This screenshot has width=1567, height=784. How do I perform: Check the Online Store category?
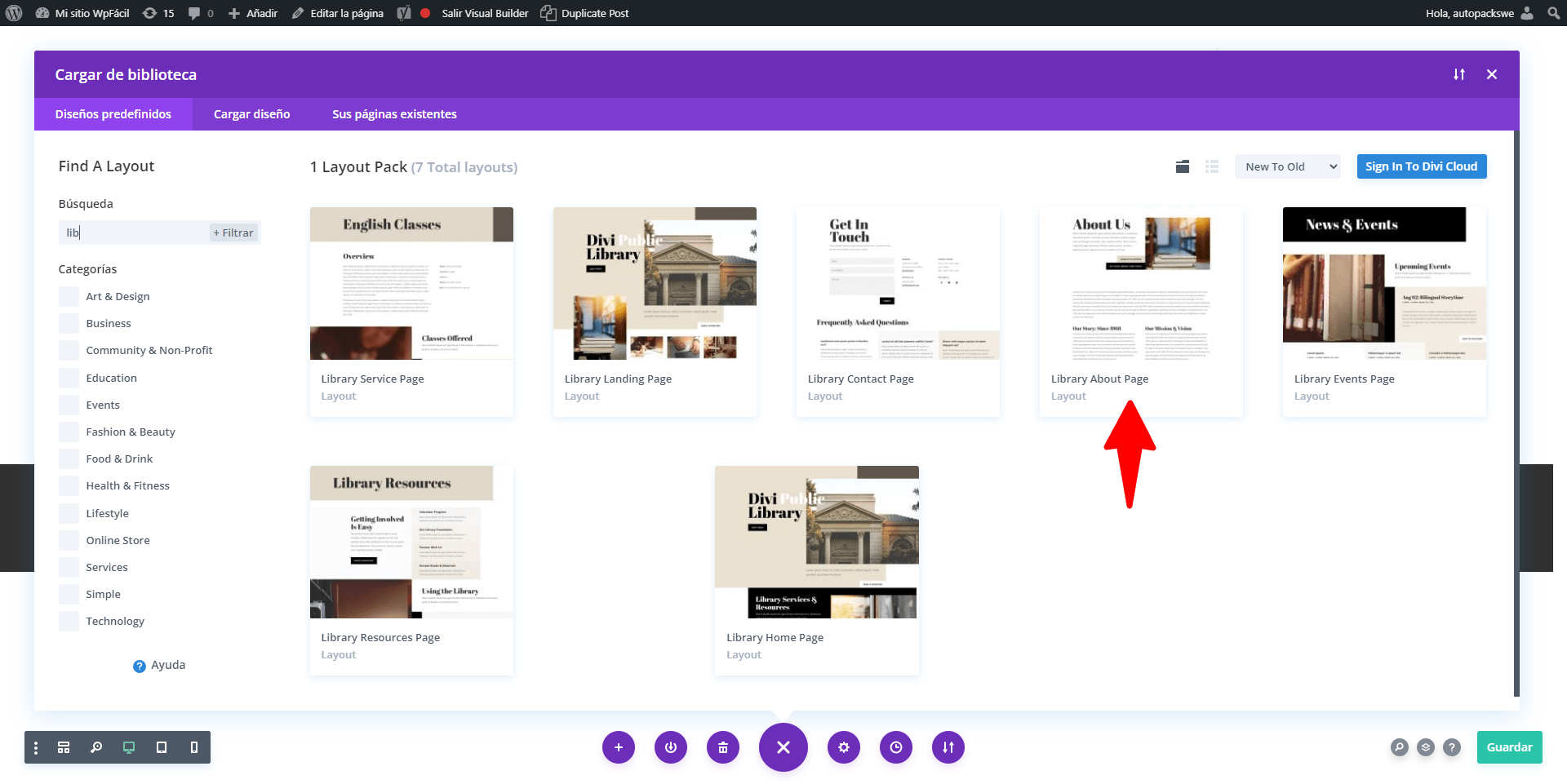click(69, 540)
